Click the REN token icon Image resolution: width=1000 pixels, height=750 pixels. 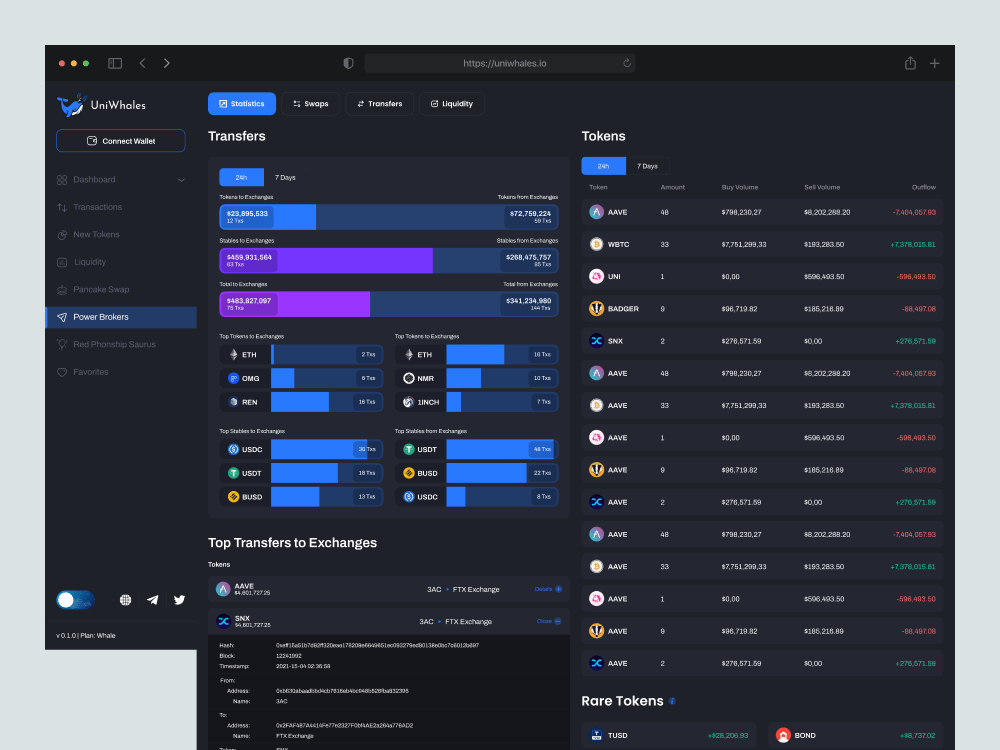(233, 402)
